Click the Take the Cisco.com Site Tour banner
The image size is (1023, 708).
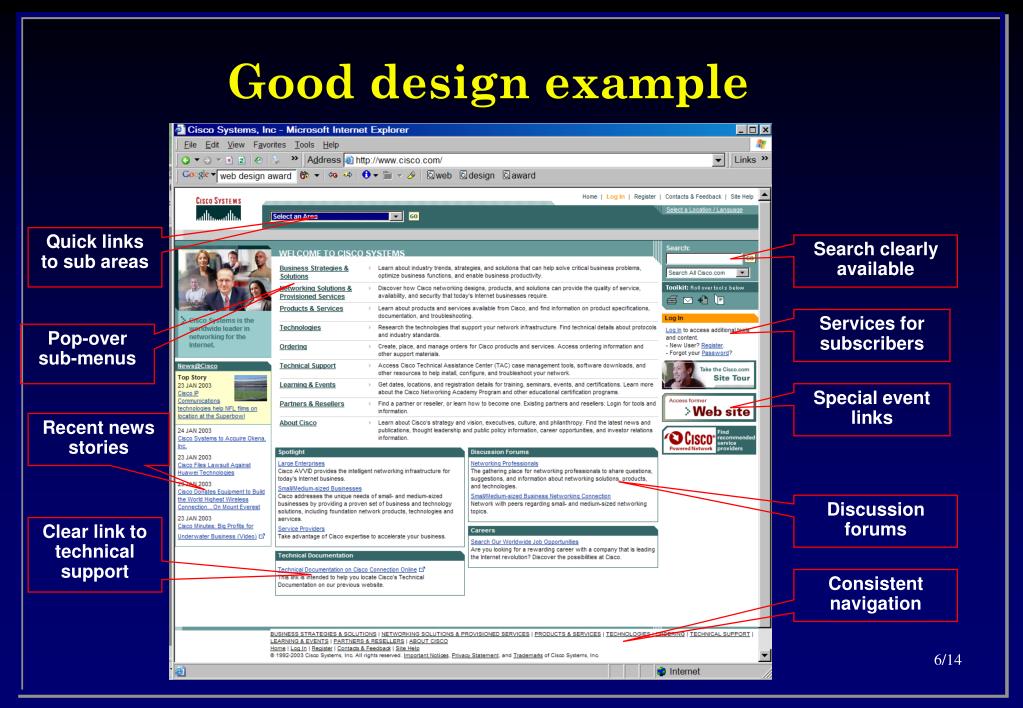point(709,375)
